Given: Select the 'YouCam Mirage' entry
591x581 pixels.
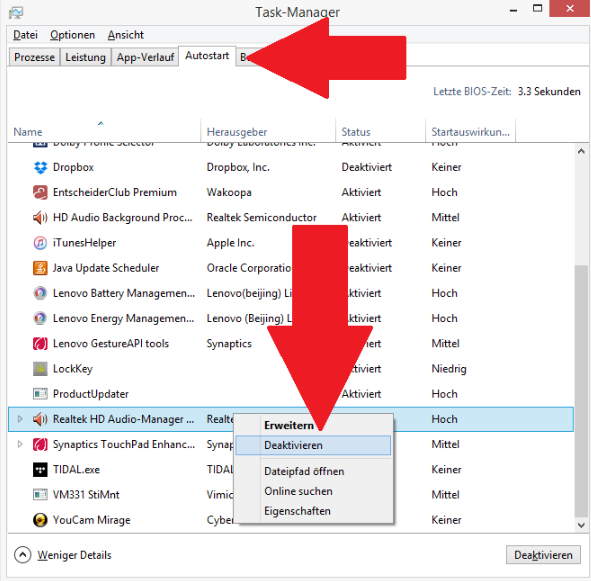Looking at the screenshot, I should (x=92, y=520).
